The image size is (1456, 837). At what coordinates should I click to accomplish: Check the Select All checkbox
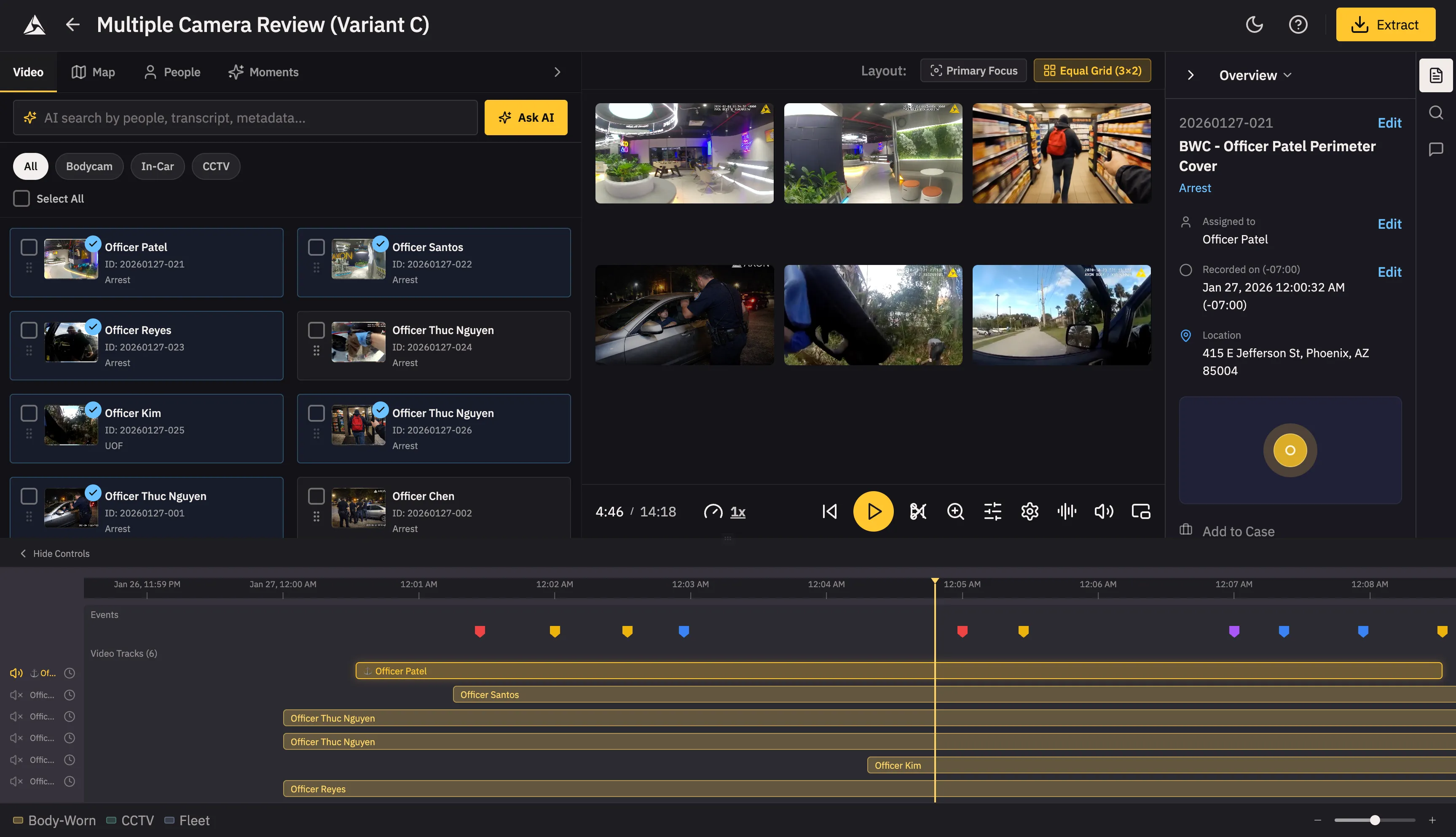22,198
